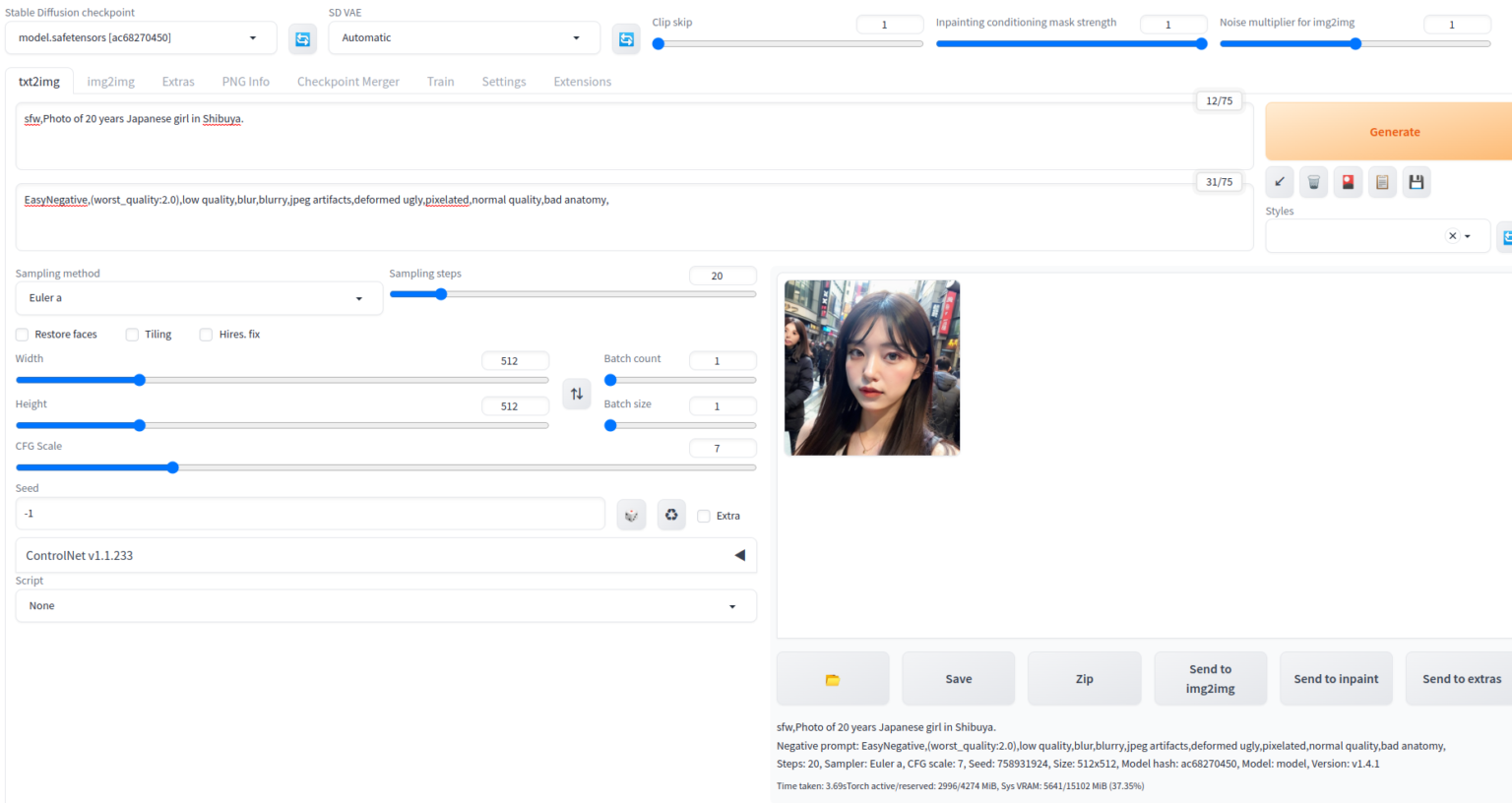The width and height of the screenshot is (1512, 803).
Task: Reuse previous seed via recycle icon
Action: pyautogui.click(x=671, y=514)
